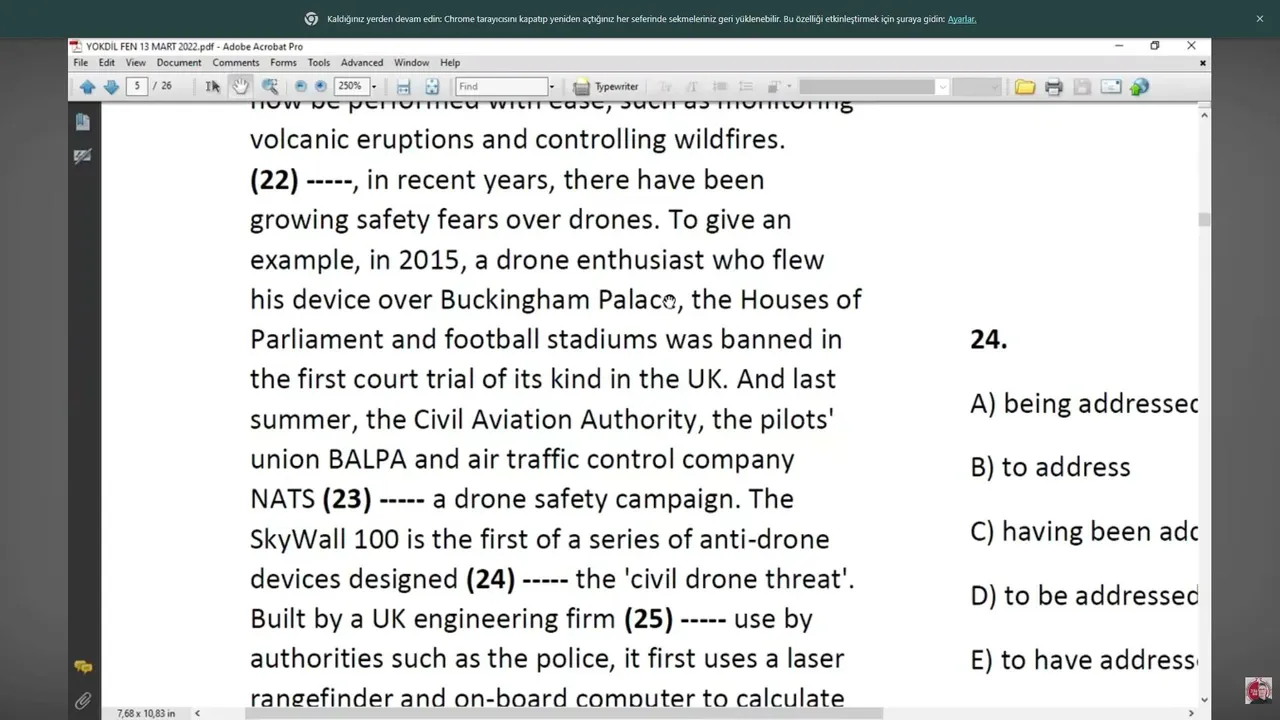Click the PDF icon in title bar
The image size is (1280, 720).
[x=76, y=46]
